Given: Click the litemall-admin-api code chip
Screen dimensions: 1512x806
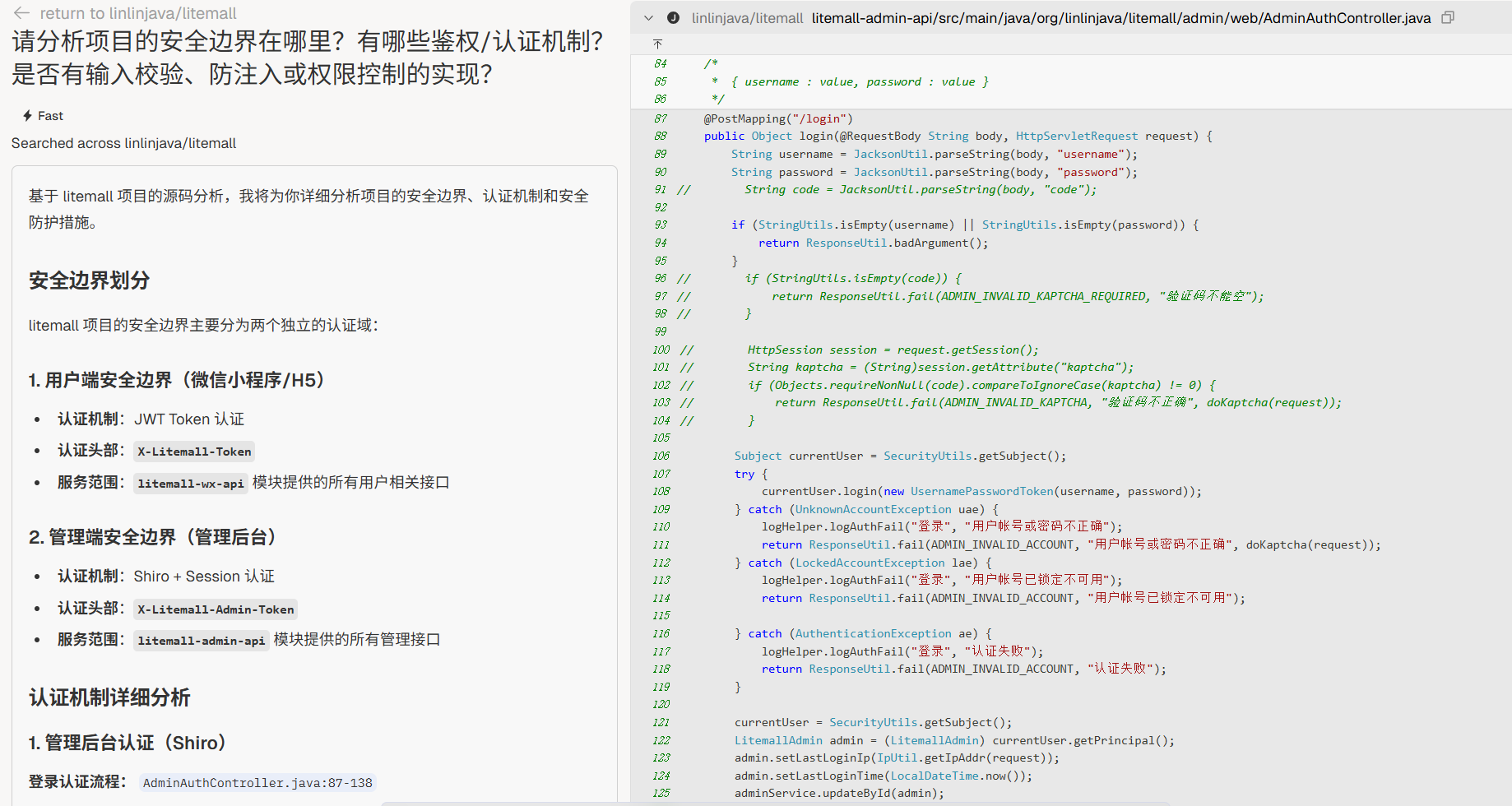Looking at the screenshot, I should [x=202, y=641].
